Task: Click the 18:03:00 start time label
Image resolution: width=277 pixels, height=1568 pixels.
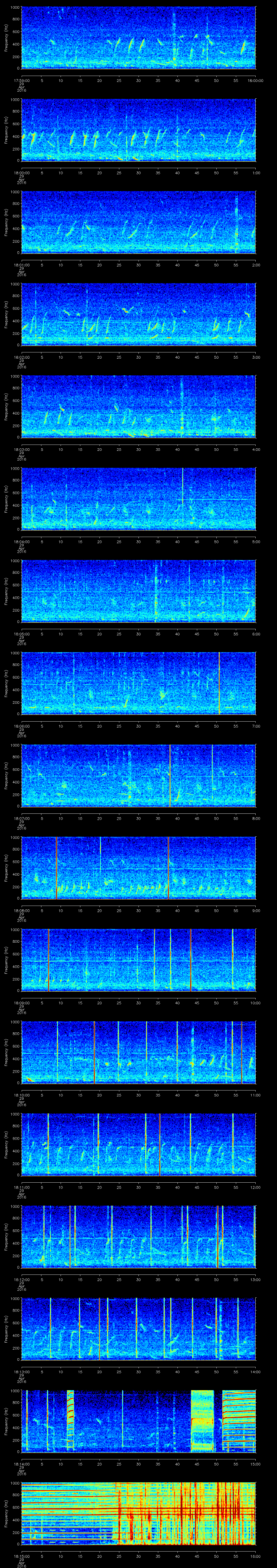Action: [x=22, y=449]
